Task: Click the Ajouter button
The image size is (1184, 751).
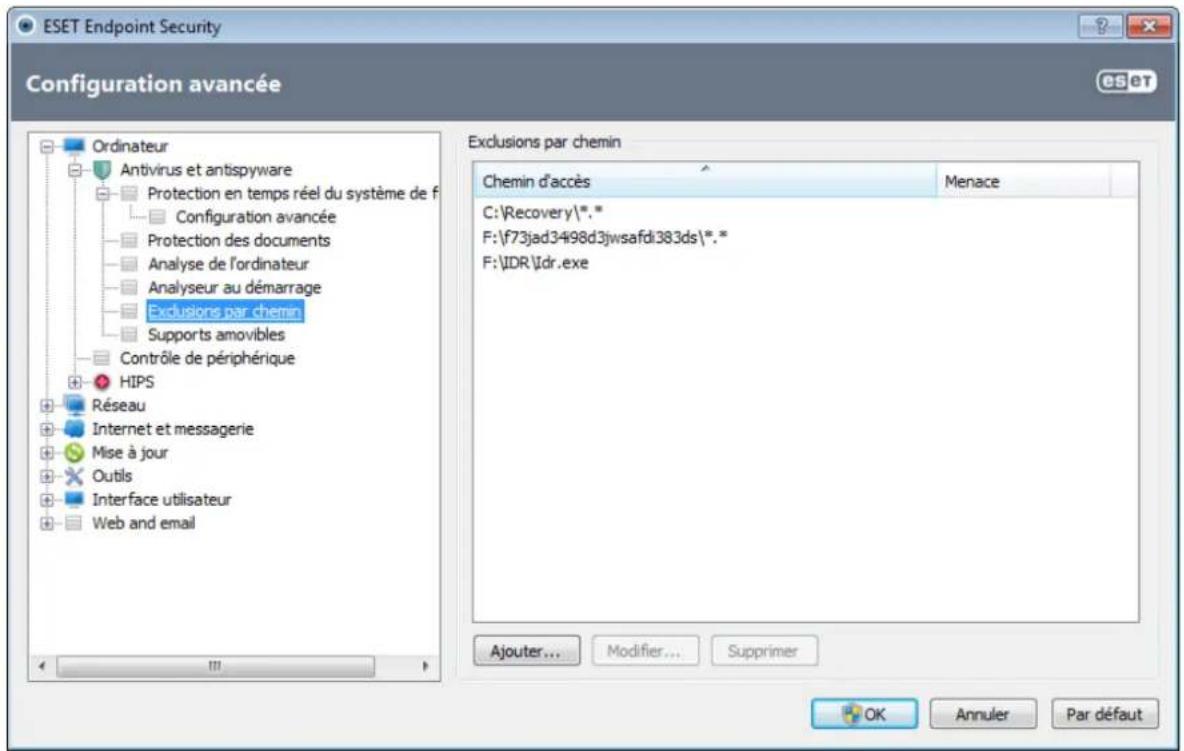Action: tap(526, 651)
